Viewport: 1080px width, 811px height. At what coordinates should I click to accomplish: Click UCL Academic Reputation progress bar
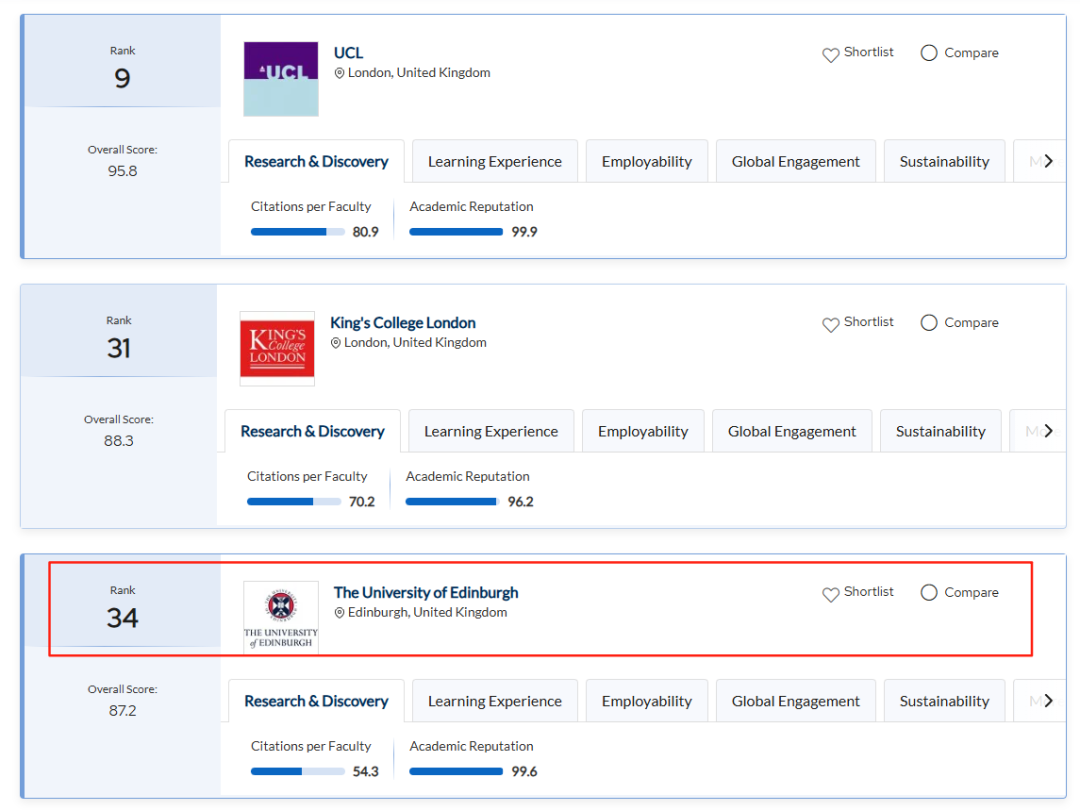pyautogui.click(x=456, y=232)
